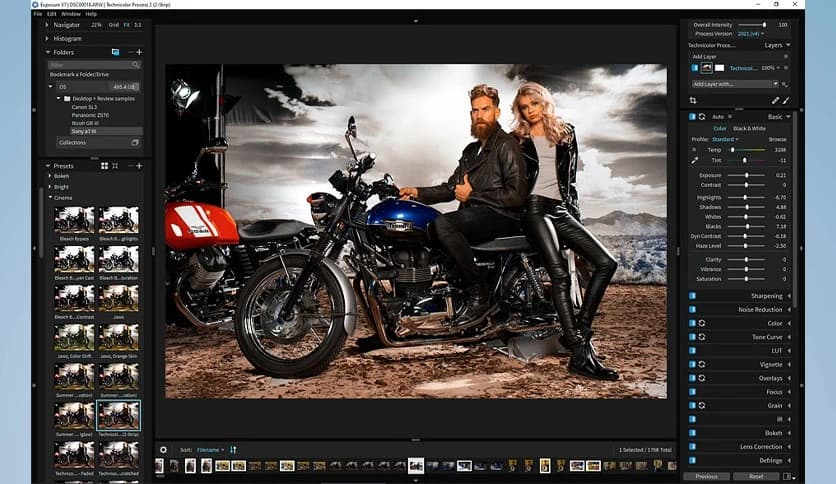Click the search magnifier in the folder filter field
Screen dimensions: 836x484
[135, 65]
